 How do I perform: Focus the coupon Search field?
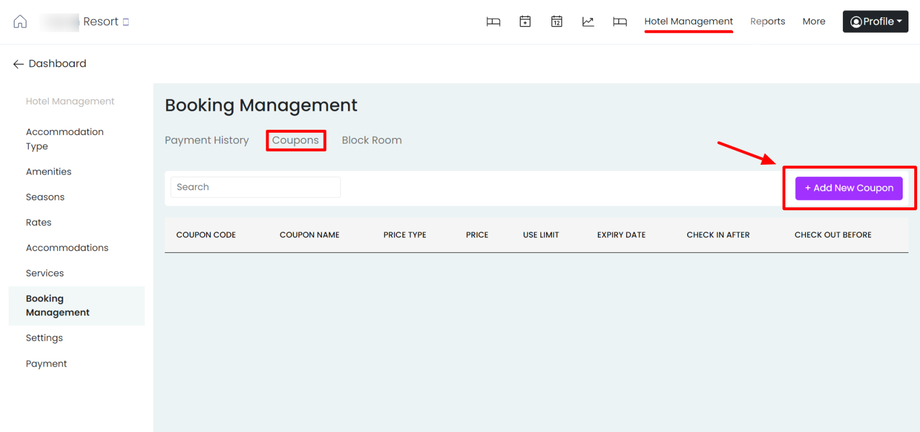(255, 187)
